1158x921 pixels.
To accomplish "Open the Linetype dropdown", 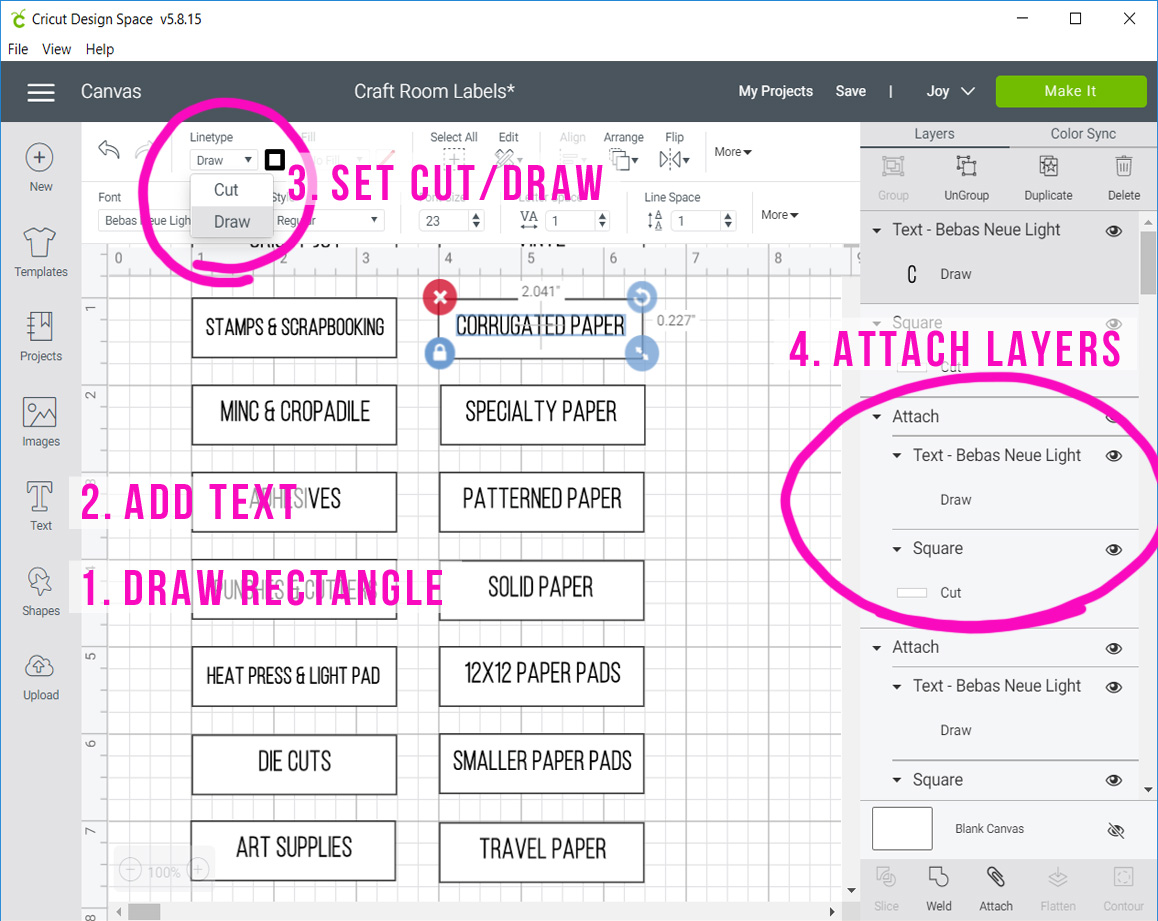I will click(224, 160).
